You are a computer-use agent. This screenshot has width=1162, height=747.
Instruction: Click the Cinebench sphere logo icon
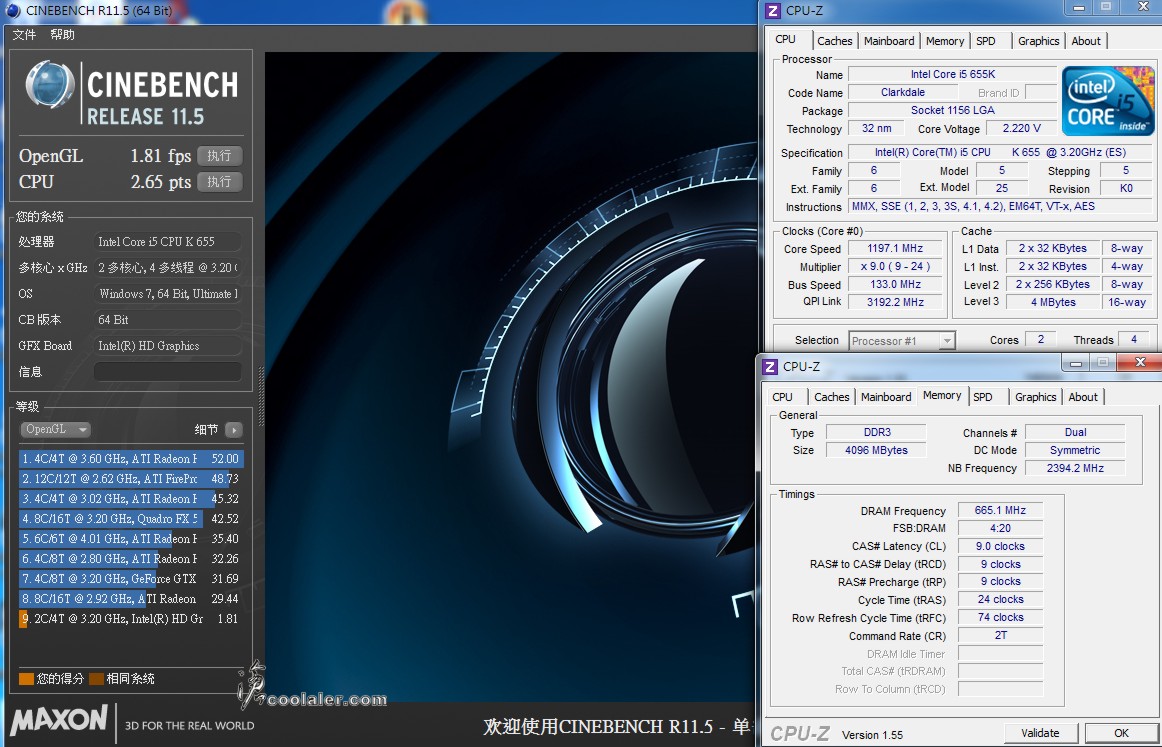(50, 86)
